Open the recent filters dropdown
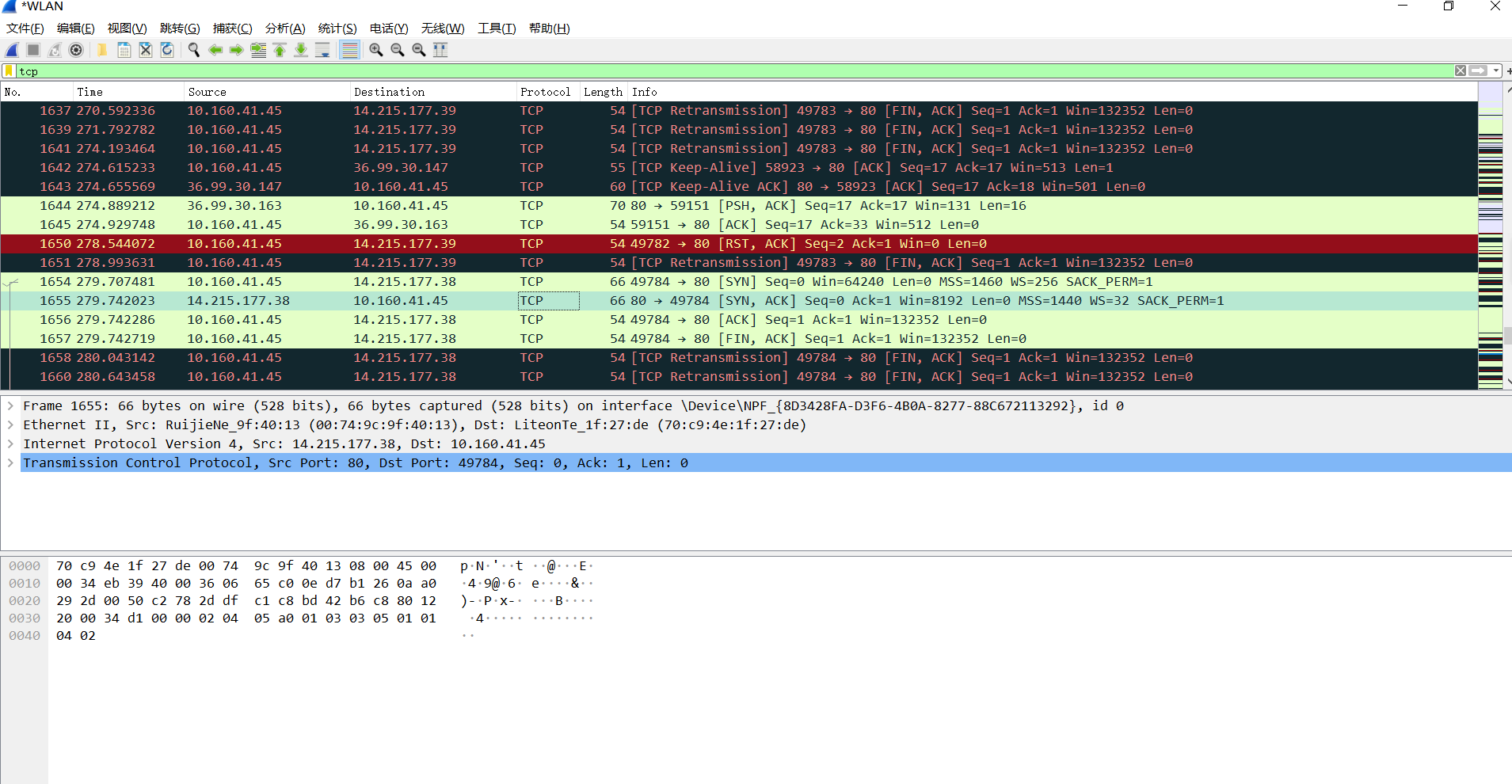The image size is (1512, 784). point(1495,70)
